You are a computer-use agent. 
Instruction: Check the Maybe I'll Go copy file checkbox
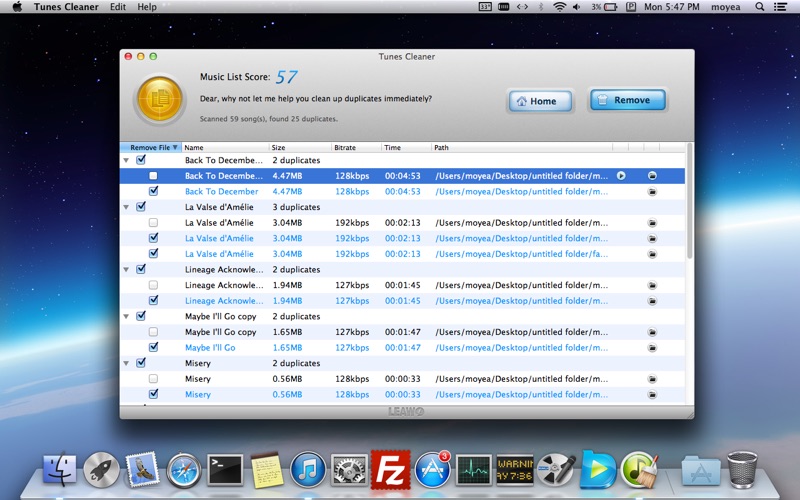(x=153, y=332)
